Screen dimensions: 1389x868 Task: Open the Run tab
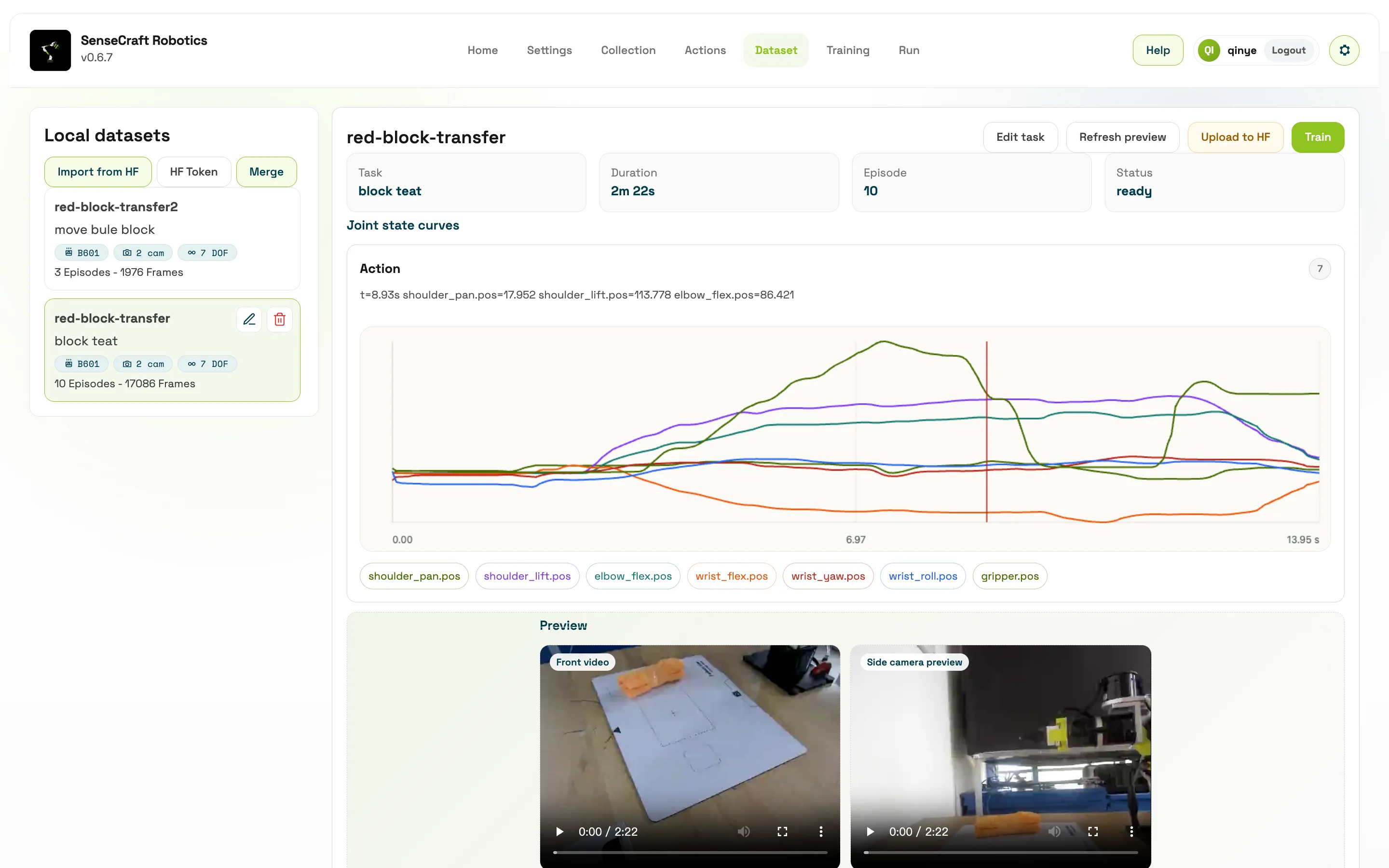tap(909, 51)
